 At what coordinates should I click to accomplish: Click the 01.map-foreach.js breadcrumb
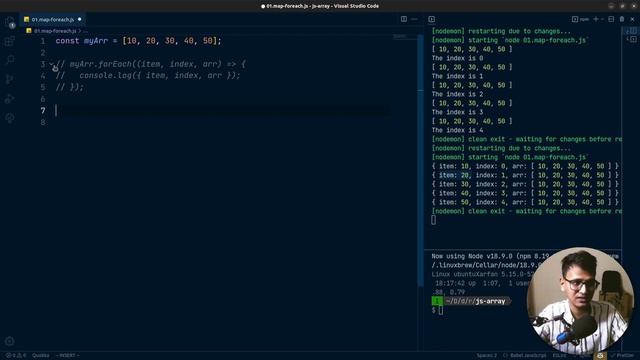coord(55,31)
